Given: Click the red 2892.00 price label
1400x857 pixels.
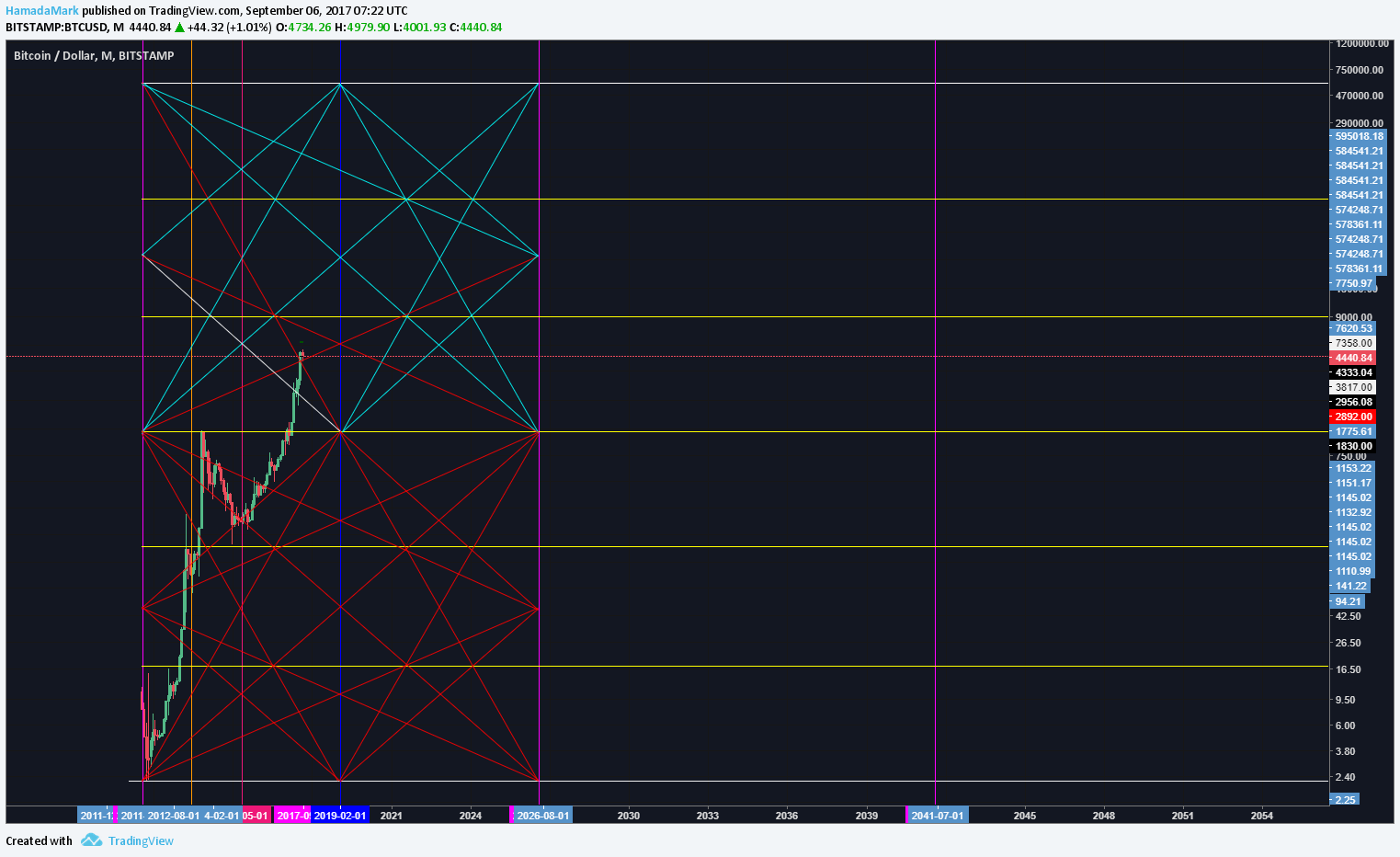Looking at the screenshot, I should (x=1353, y=417).
